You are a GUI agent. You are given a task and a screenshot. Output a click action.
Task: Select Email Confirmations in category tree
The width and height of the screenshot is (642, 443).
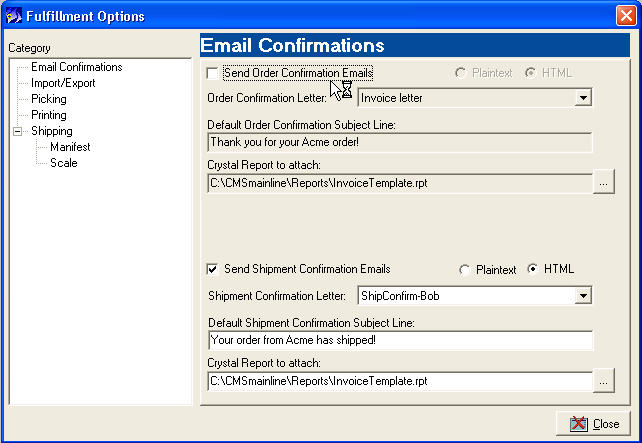coord(77,67)
